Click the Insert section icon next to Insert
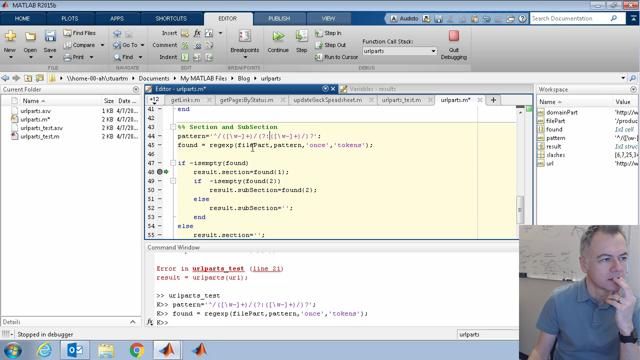 point(185,33)
